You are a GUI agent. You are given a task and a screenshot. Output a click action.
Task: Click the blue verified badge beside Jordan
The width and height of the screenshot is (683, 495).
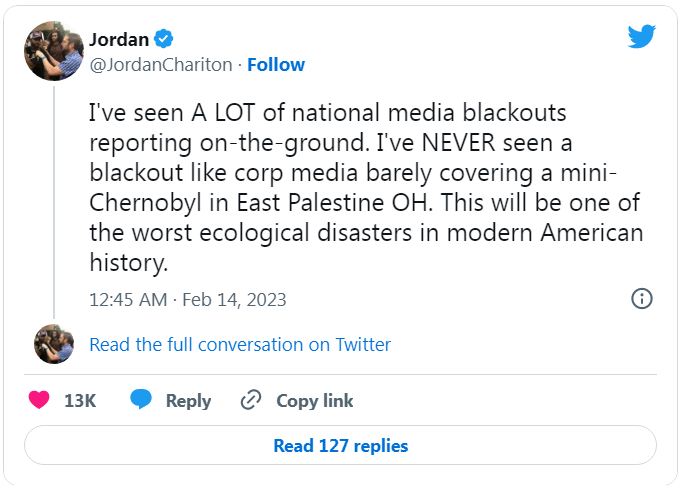coord(164,40)
